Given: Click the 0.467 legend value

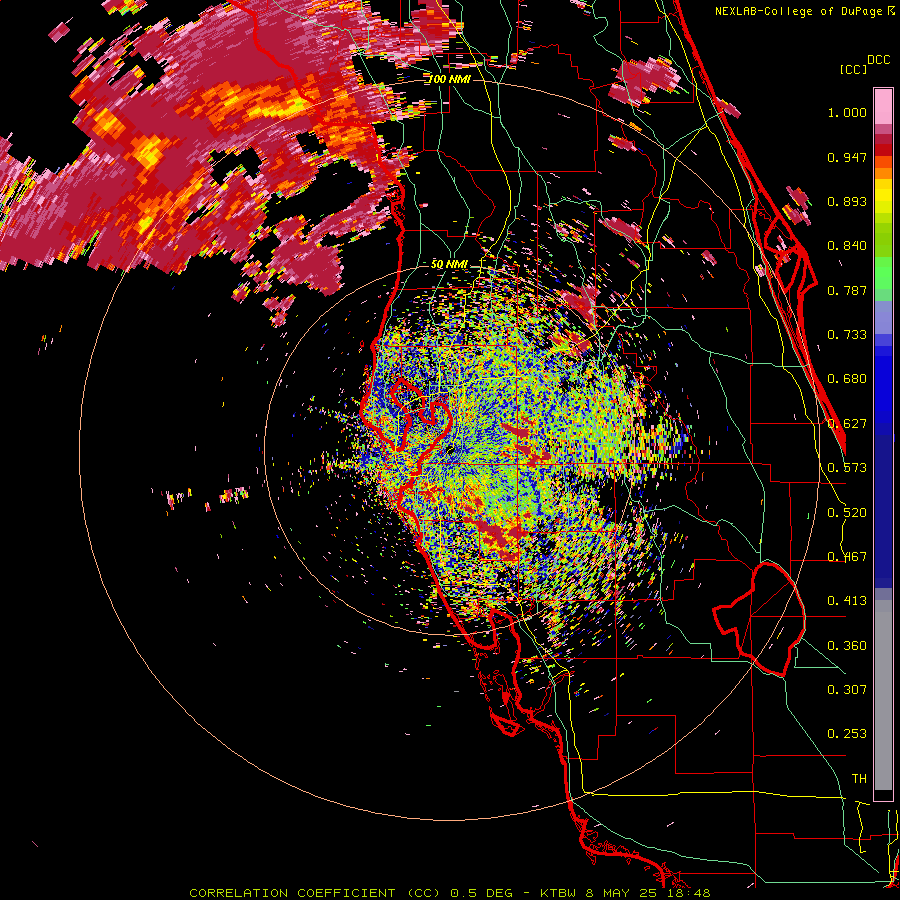Looking at the screenshot, I should point(847,557).
